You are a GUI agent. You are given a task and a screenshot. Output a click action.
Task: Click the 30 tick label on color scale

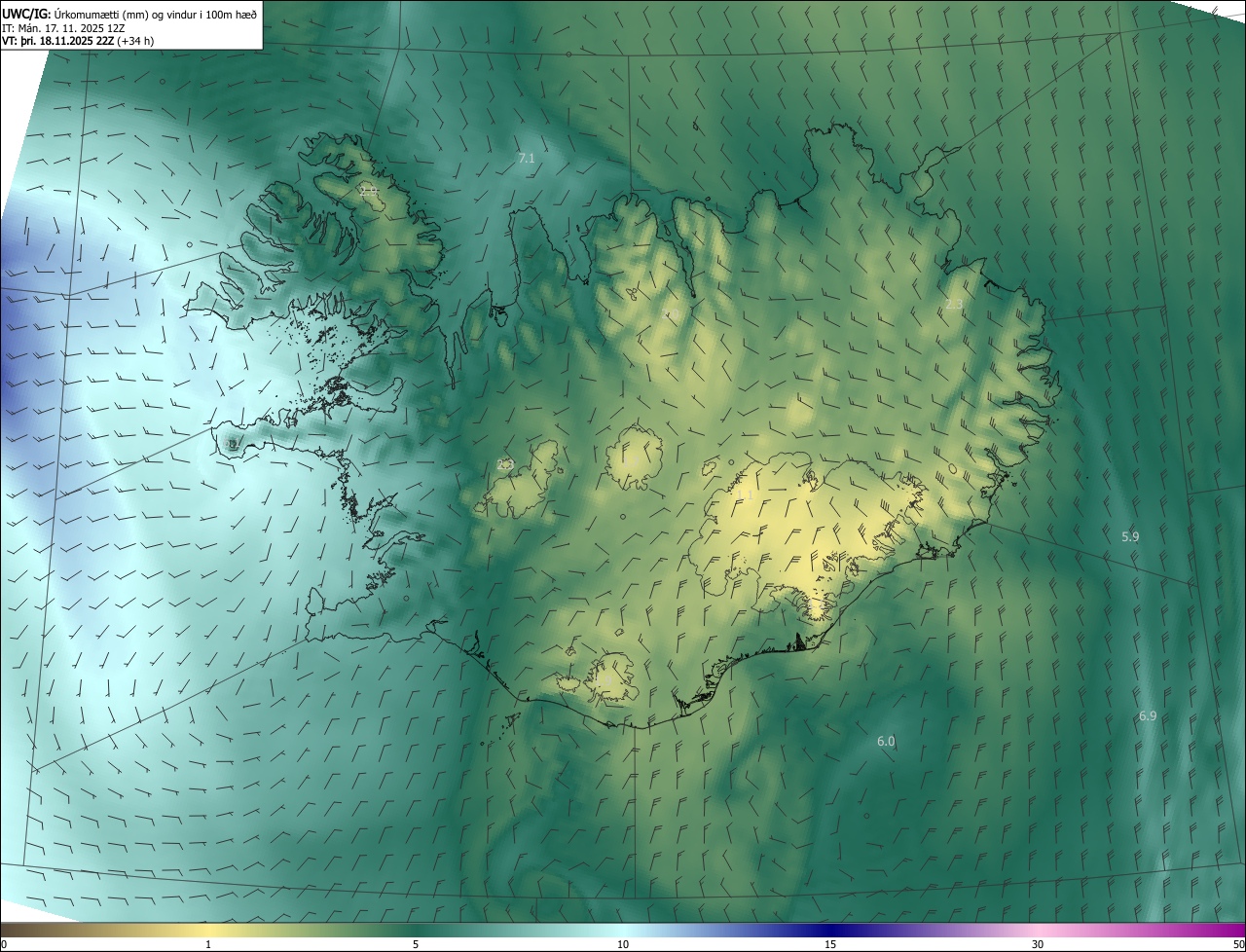[1038, 944]
